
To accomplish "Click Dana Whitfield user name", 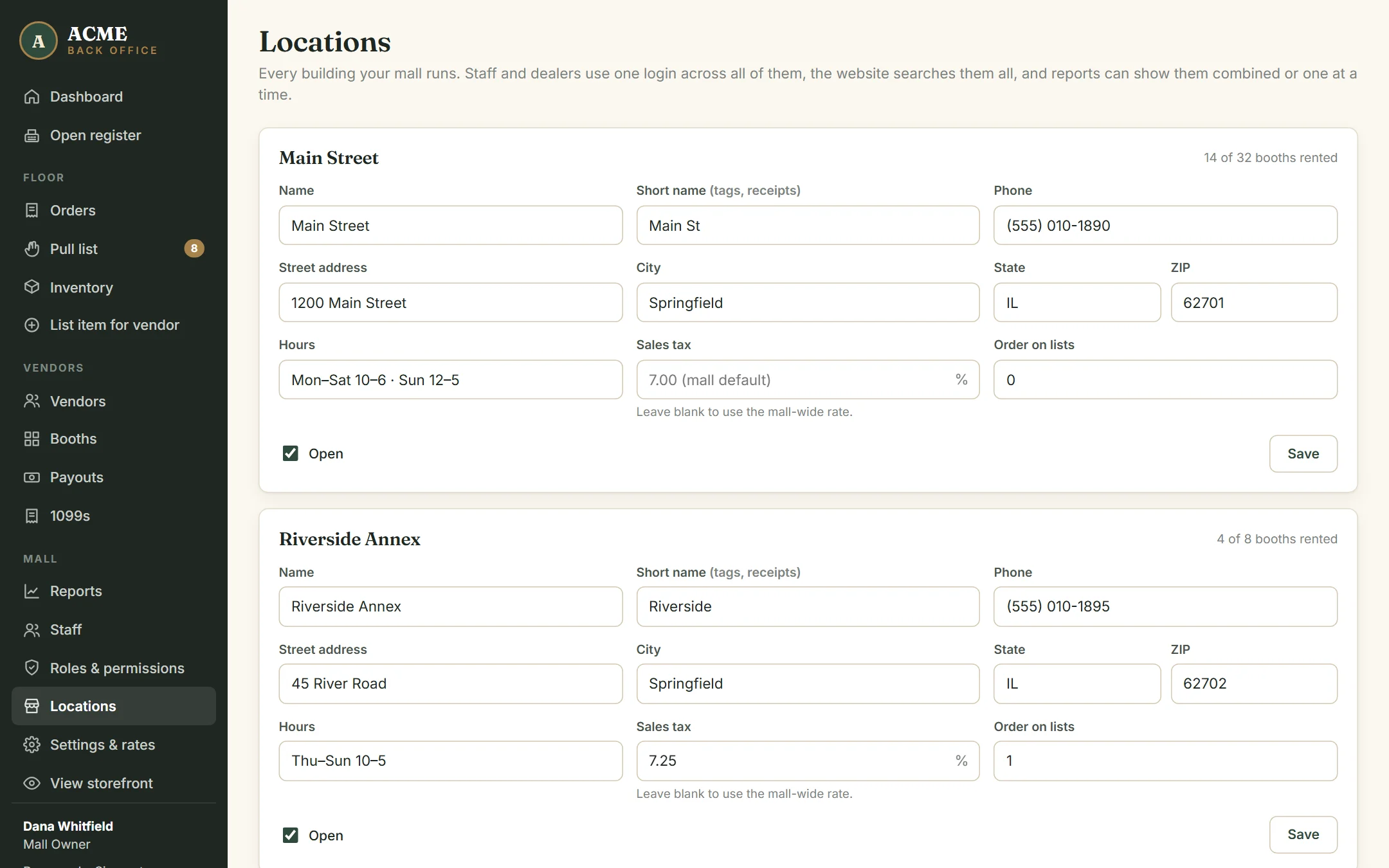I will (68, 826).
